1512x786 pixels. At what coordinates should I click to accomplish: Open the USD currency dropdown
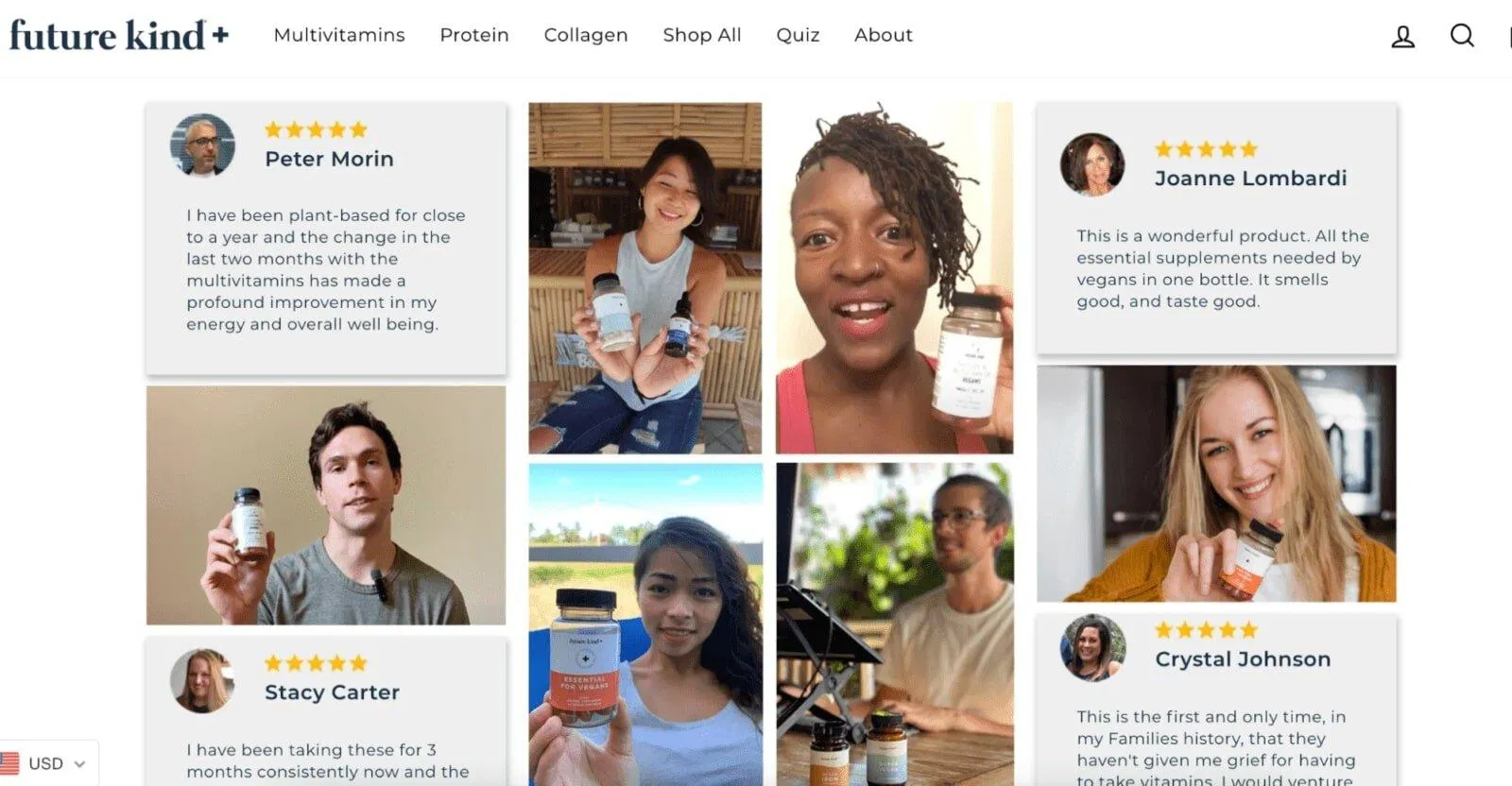click(x=57, y=763)
